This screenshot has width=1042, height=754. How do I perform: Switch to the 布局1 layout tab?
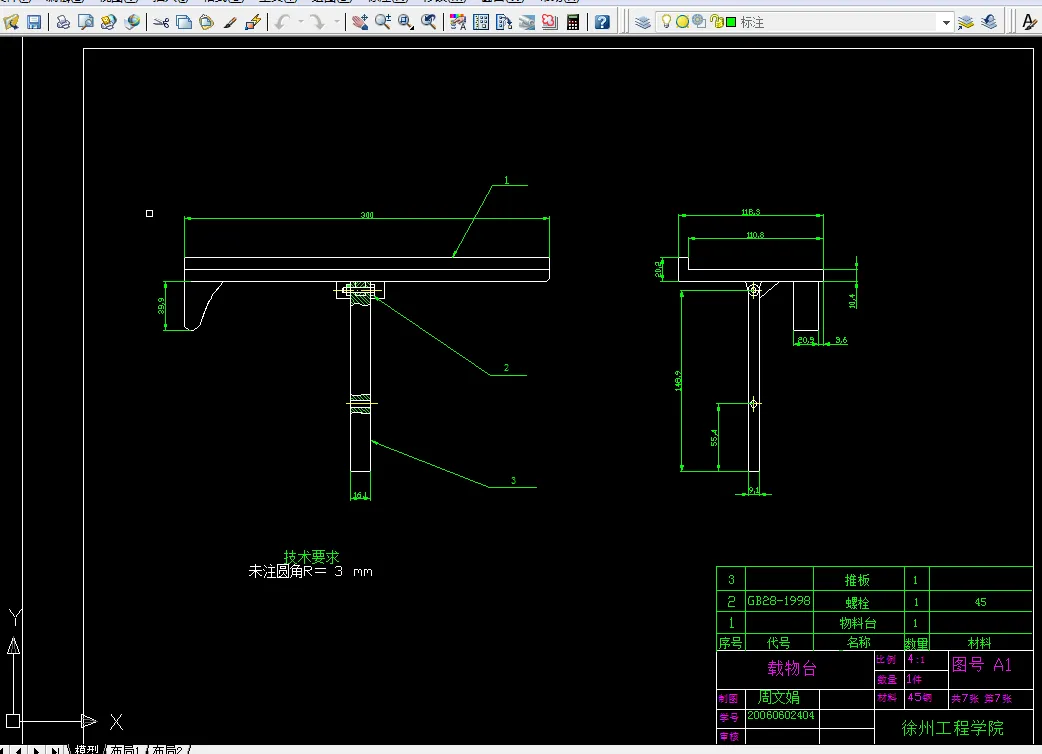click(x=125, y=749)
